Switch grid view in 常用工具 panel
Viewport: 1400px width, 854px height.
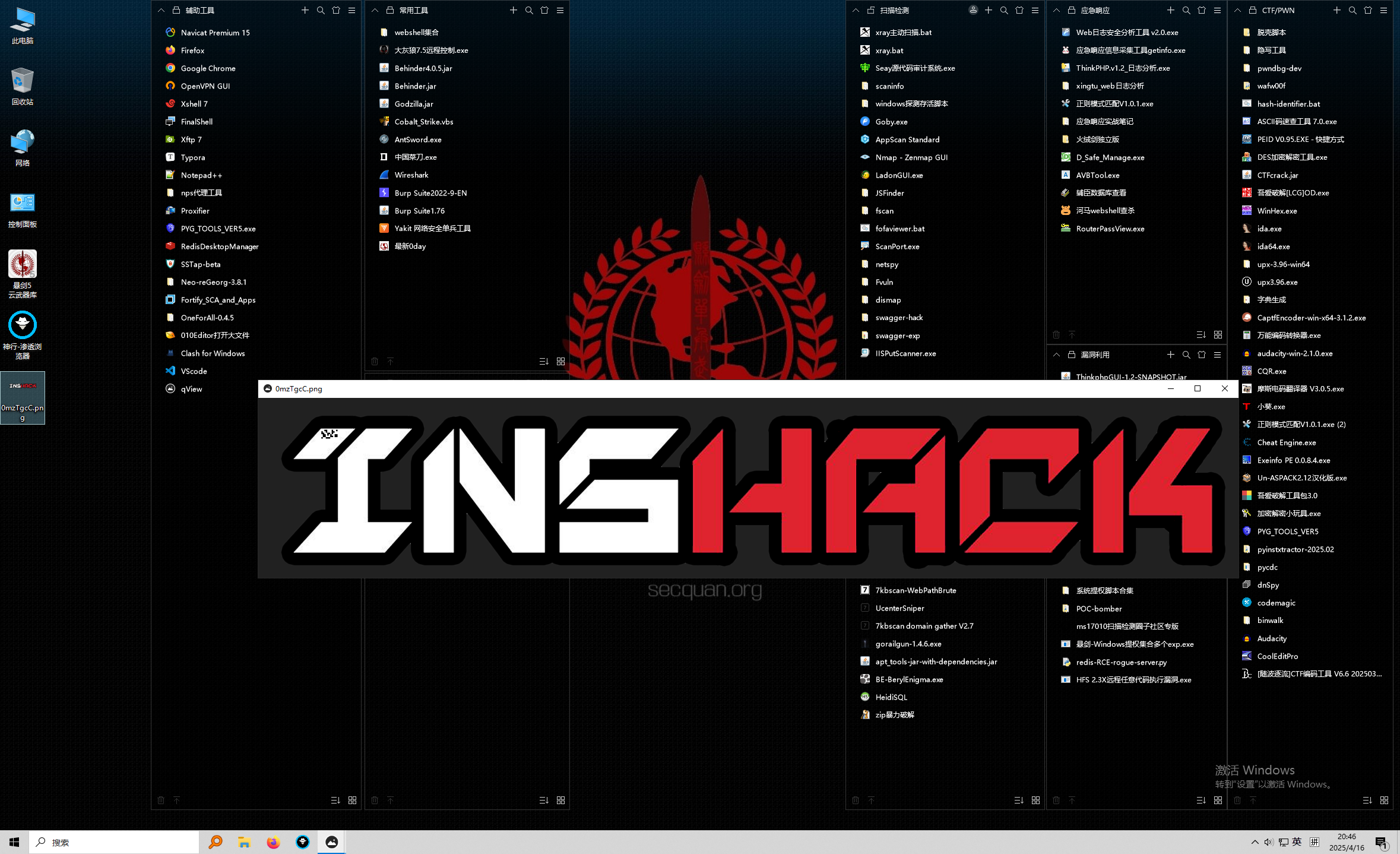560,361
